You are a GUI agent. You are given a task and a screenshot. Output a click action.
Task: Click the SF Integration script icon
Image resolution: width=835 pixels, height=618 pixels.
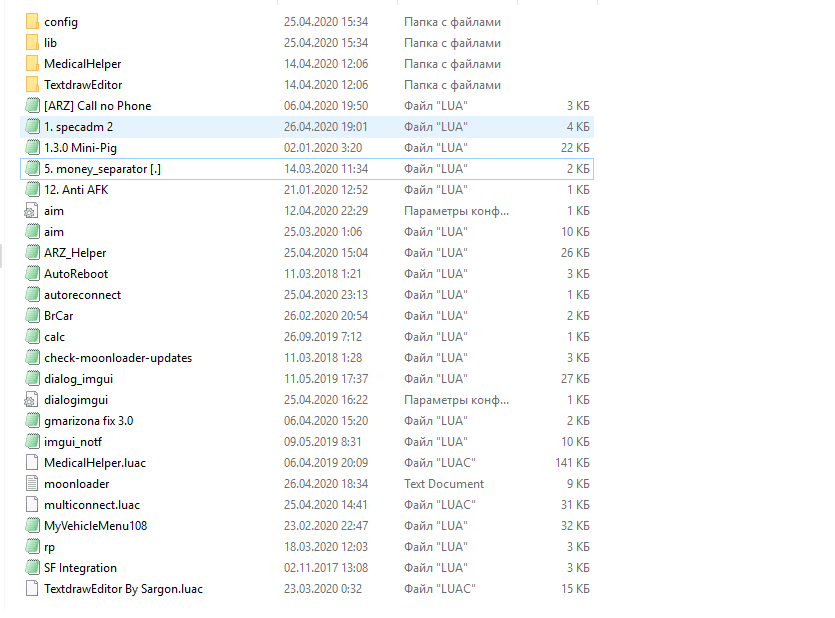(x=31, y=568)
